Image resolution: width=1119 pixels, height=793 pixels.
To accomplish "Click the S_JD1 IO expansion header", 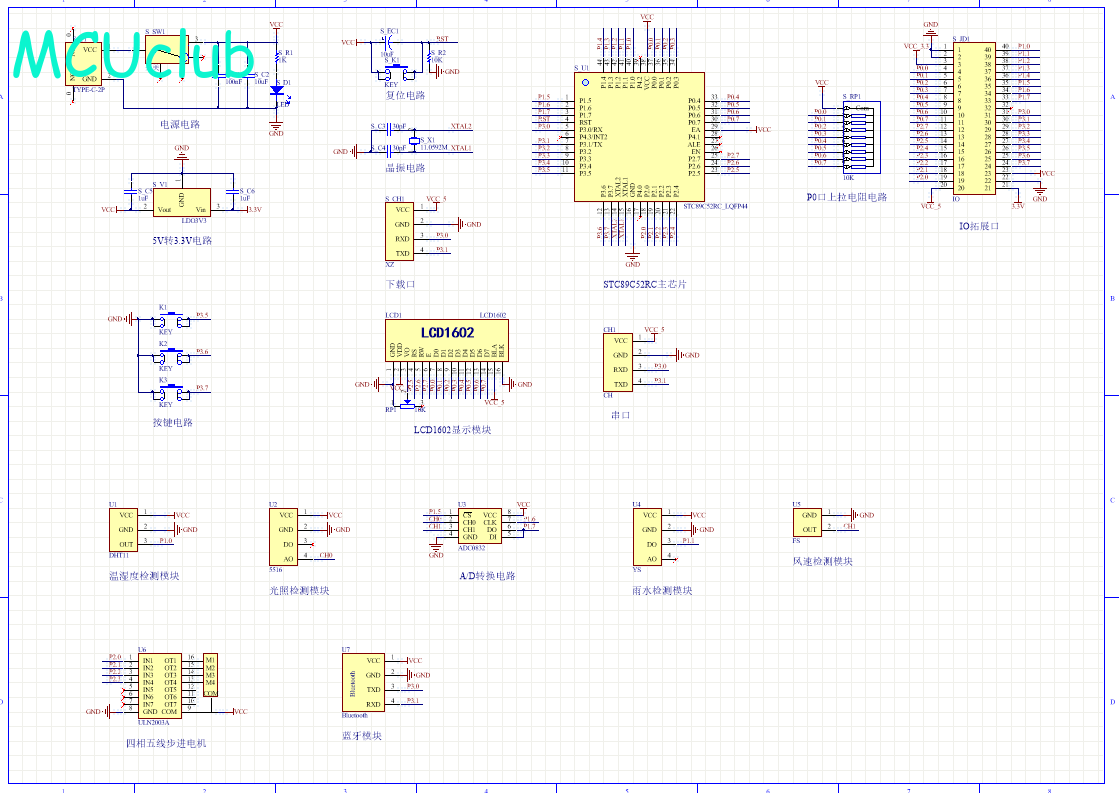I will [973, 118].
